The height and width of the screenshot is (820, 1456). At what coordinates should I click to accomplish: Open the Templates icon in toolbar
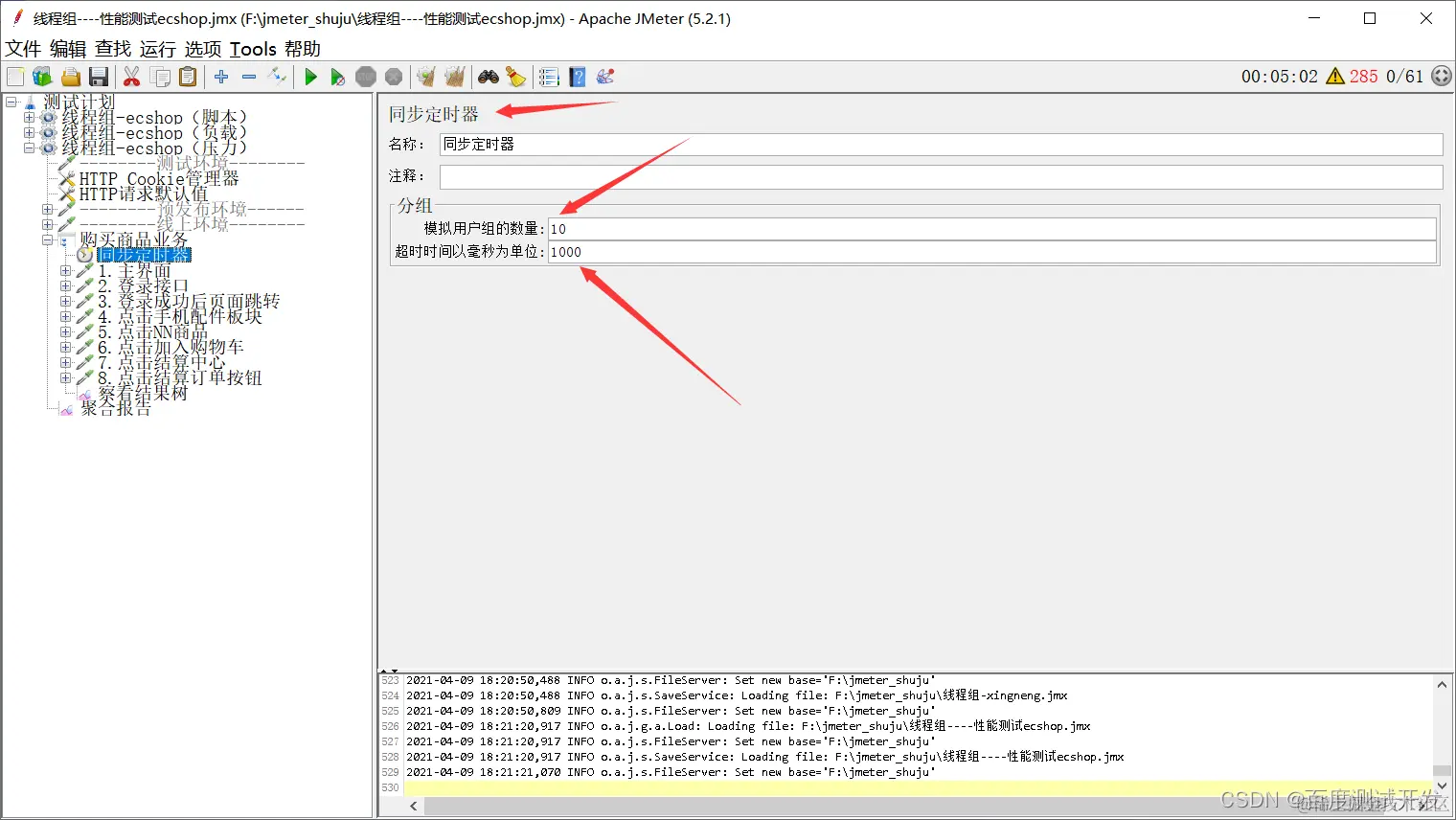[x=42, y=77]
